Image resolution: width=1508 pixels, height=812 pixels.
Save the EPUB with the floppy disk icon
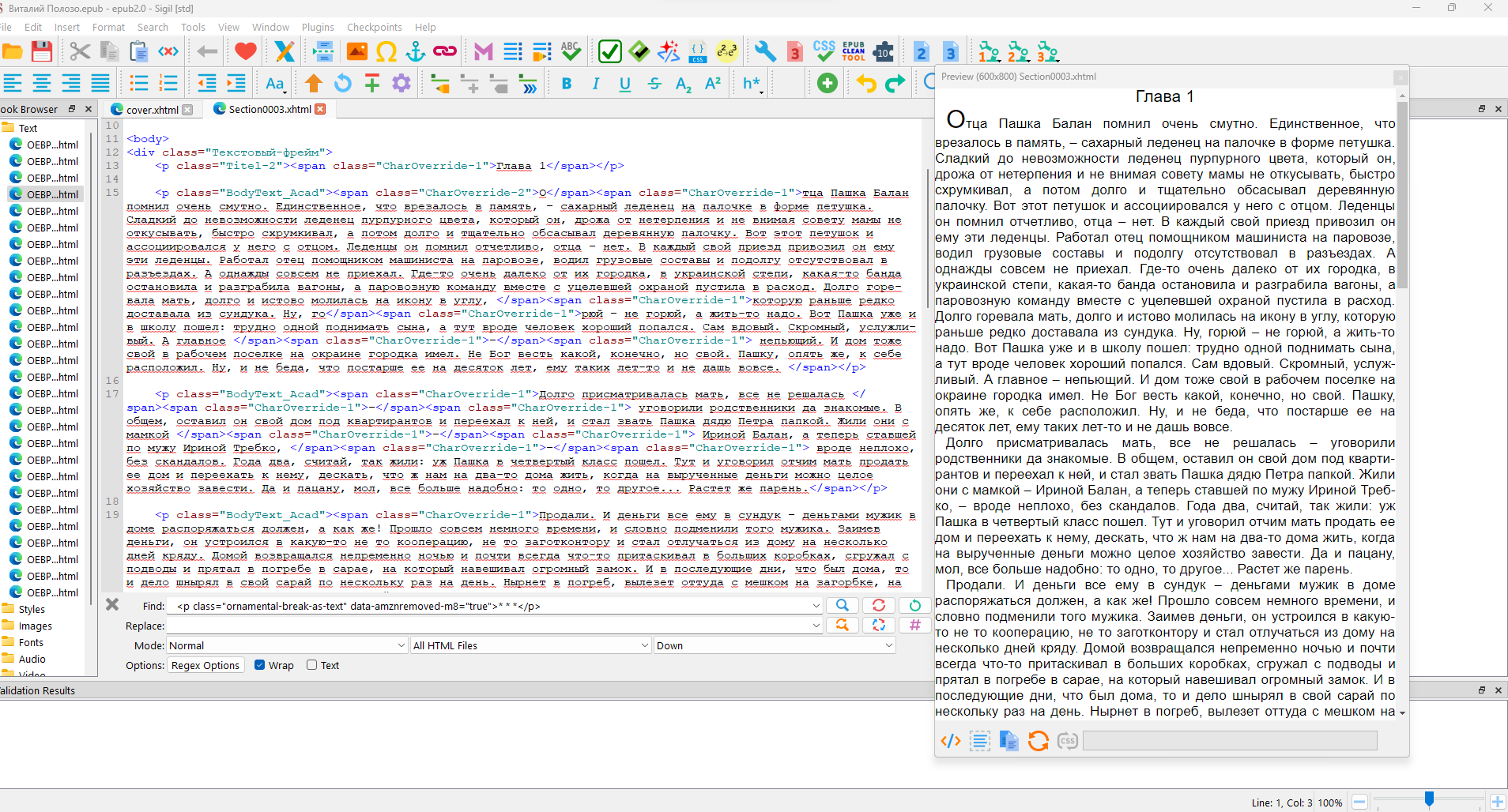click(42, 52)
